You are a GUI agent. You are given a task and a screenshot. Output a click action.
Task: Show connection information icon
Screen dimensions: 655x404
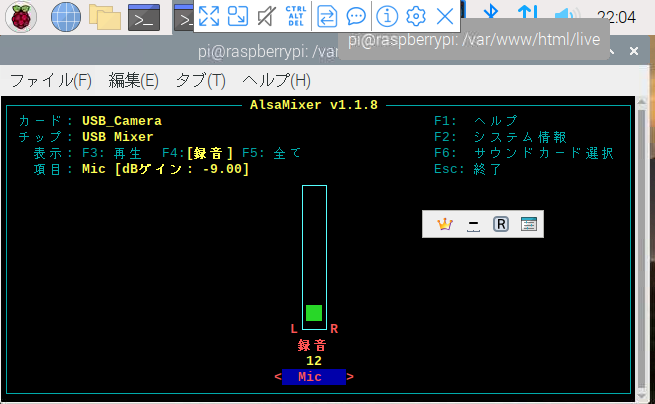pos(387,16)
